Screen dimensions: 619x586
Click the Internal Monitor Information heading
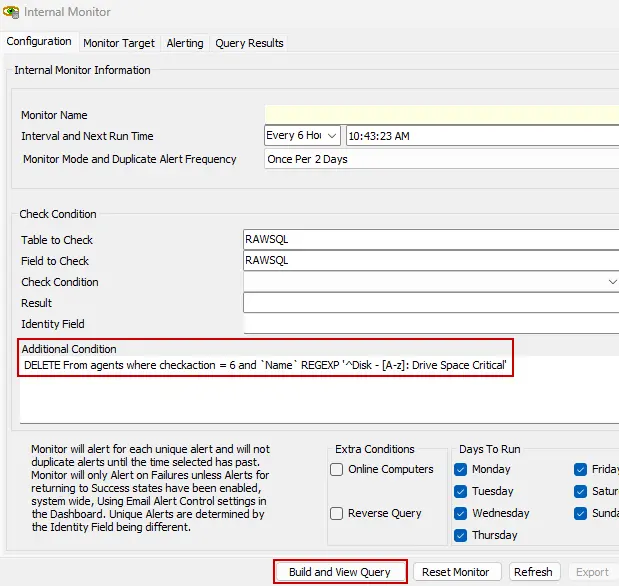click(x=83, y=70)
